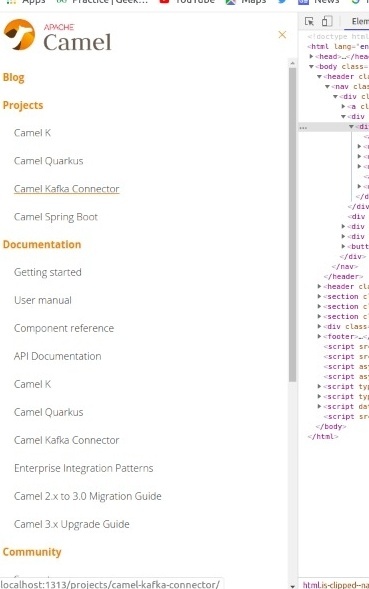Viewport: 369px width, 589px height.
Task: Go to Camel K under Projects
Action: click(x=32, y=133)
